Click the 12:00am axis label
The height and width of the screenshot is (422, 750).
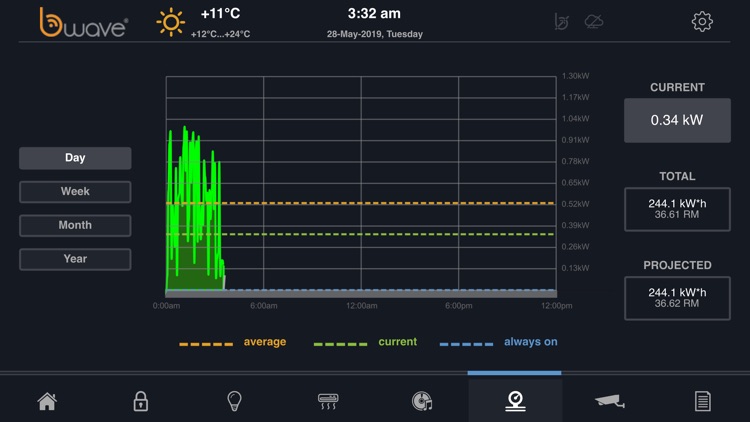point(362,306)
